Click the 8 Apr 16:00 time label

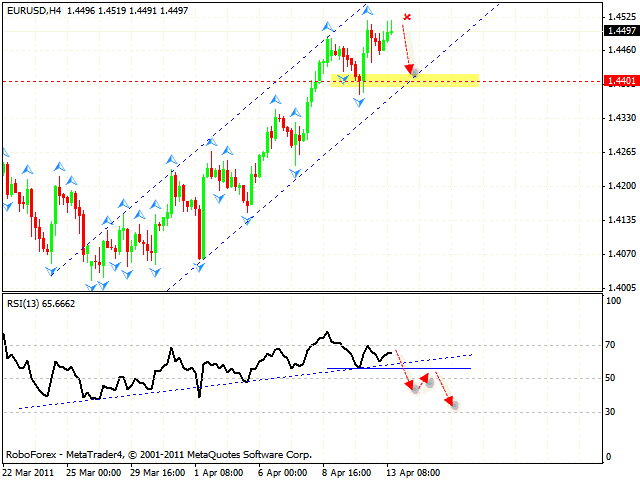pyautogui.click(x=347, y=473)
